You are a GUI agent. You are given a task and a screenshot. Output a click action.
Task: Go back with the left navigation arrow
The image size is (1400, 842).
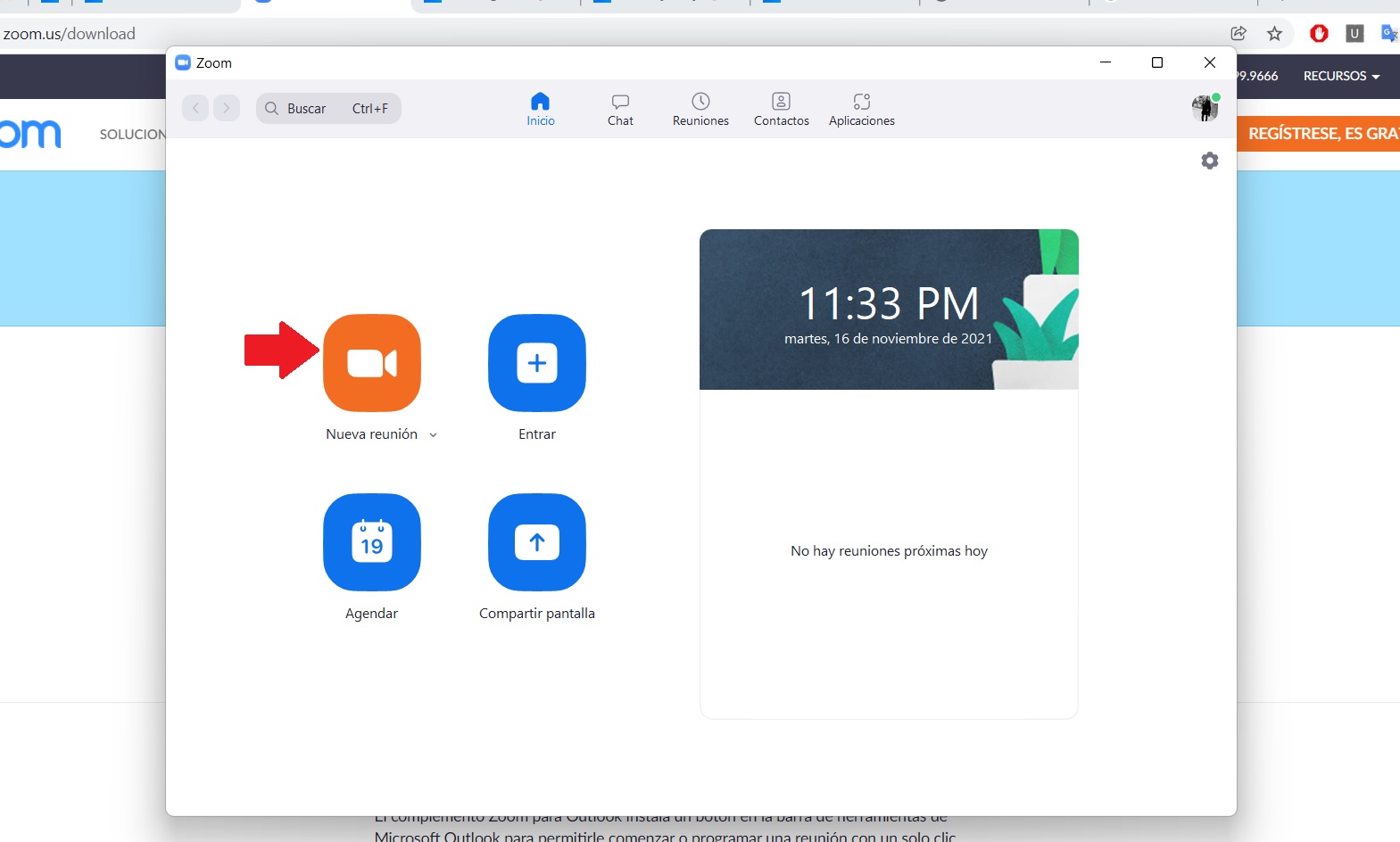pyautogui.click(x=195, y=108)
